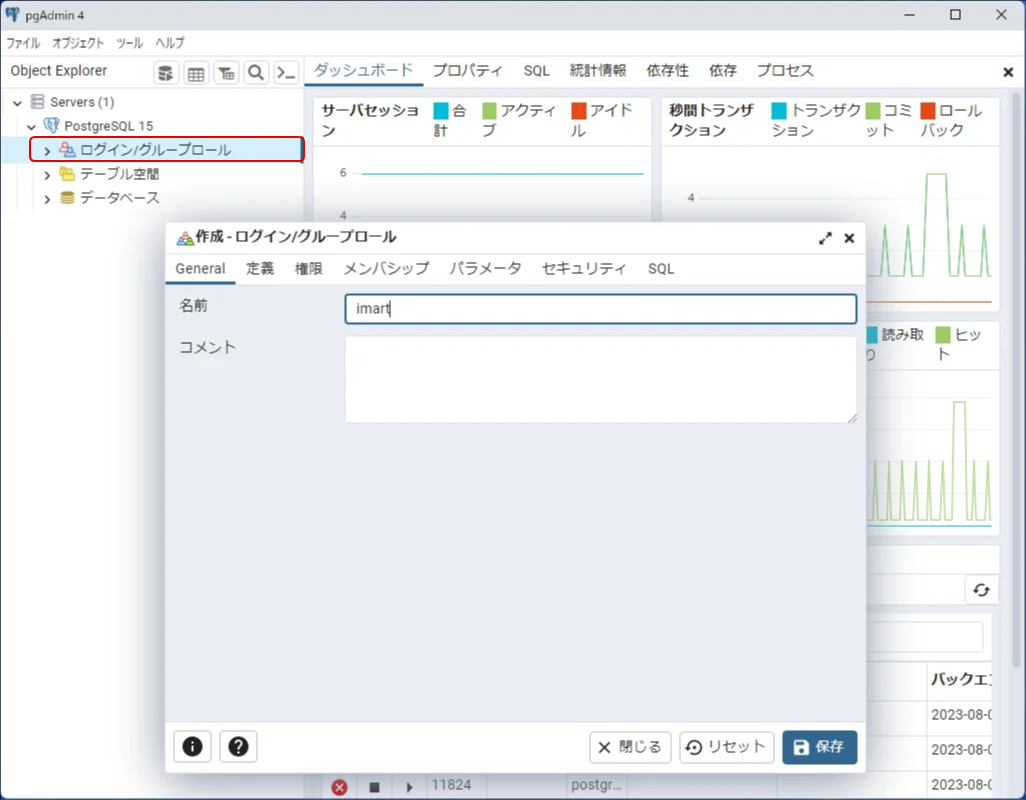Launch the PSQL Tool terminal icon
This screenshot has width=1026, height=800.
pos(286,73)
